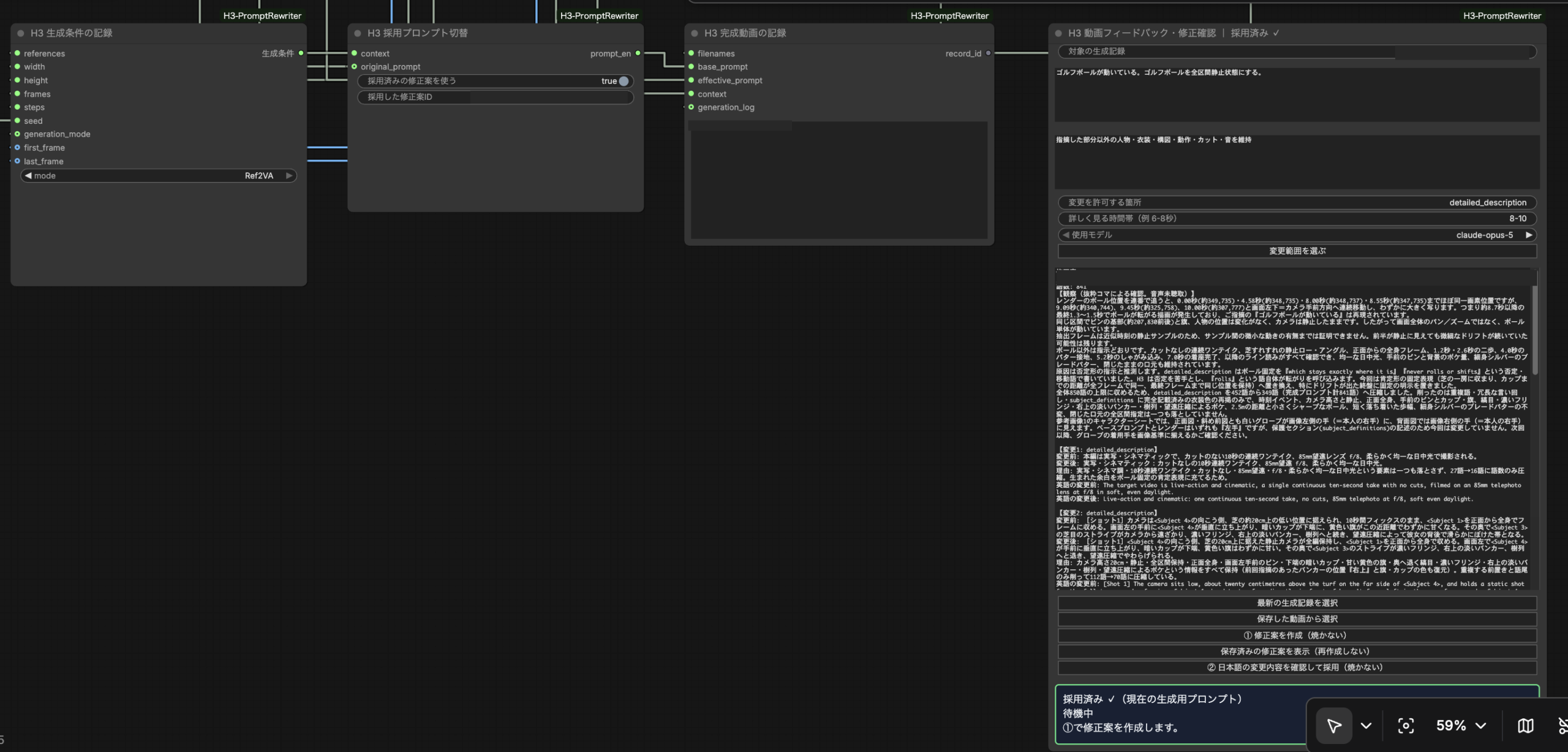Image resolution: width=1568 pixels, height=752 pixels.
Task: Click the scrollbar of the 修正案 output text
Action: [1535, 331]
